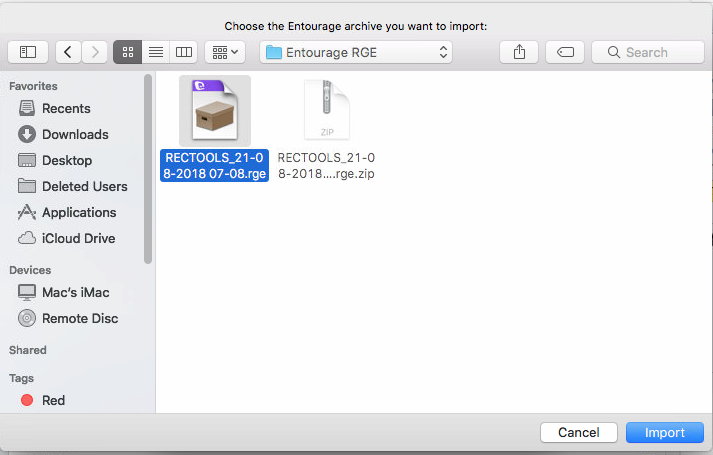
Task: Click the Remote Disc icon
Action: click(27, 318)
